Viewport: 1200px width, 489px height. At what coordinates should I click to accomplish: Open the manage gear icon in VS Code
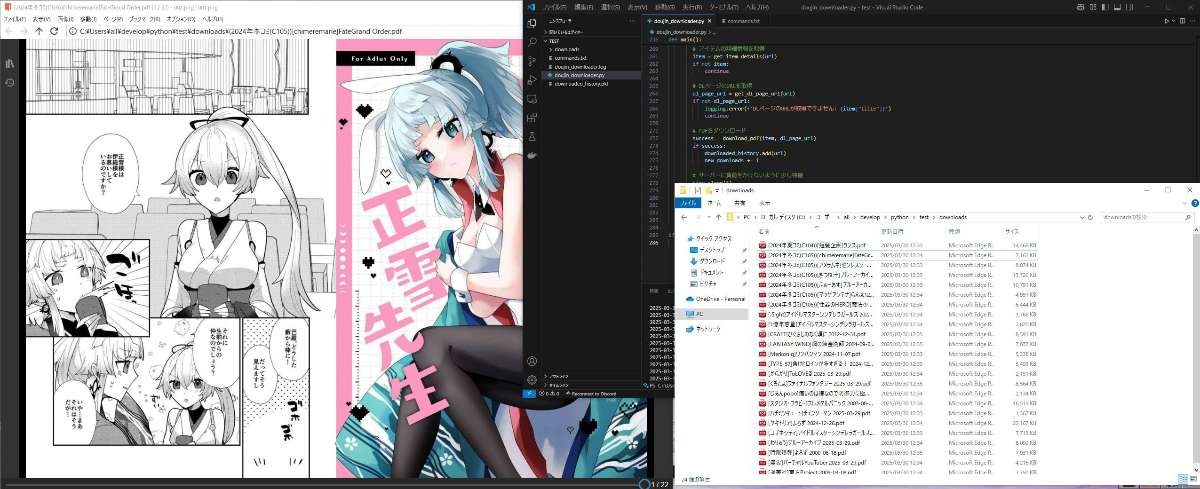click(532, 379)
